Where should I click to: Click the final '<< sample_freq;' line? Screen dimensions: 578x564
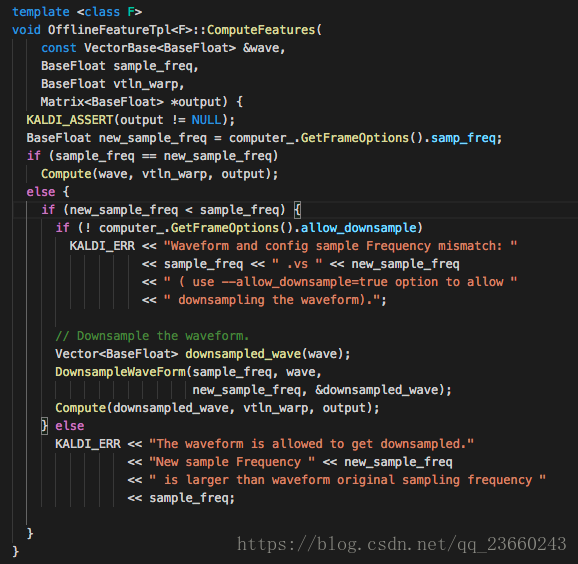coord(181,498)
